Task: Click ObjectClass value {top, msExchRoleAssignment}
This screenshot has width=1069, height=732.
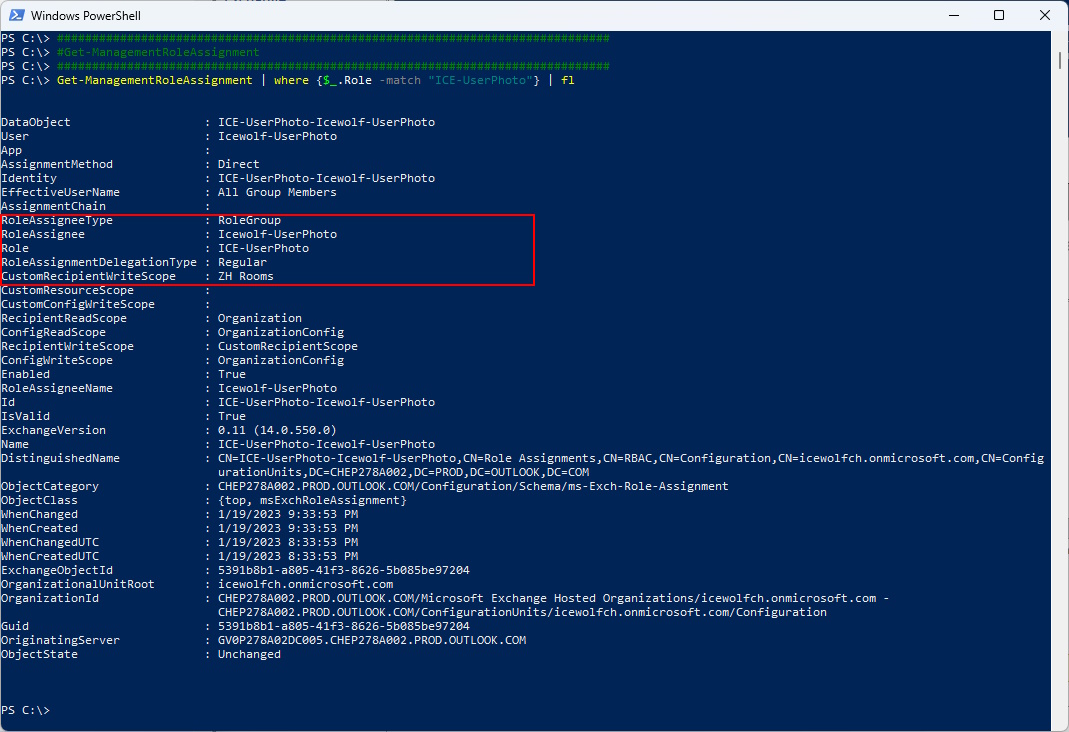Action: coord(312,500)
